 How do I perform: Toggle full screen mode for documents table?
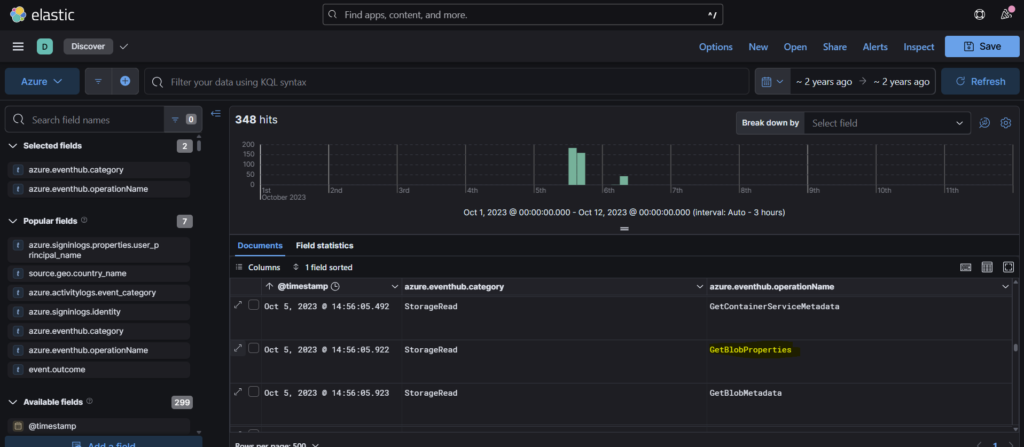click(x=1008, y=267)
